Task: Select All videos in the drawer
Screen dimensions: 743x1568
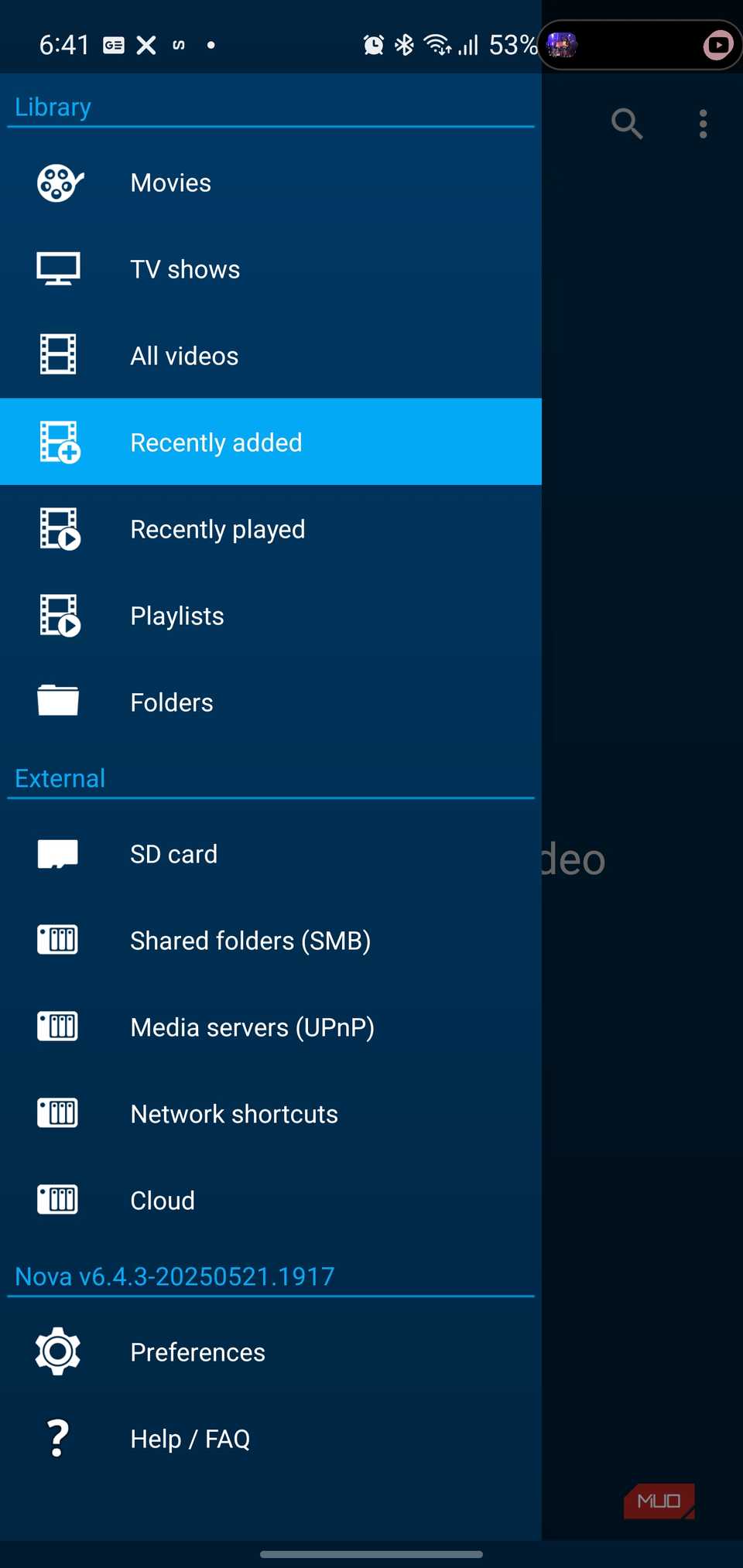Action: pyautogui.click(x=271, y=356)
